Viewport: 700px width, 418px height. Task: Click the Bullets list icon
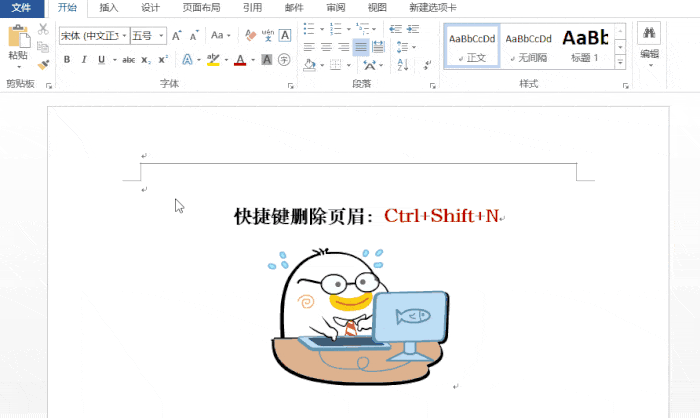[309, 29]
